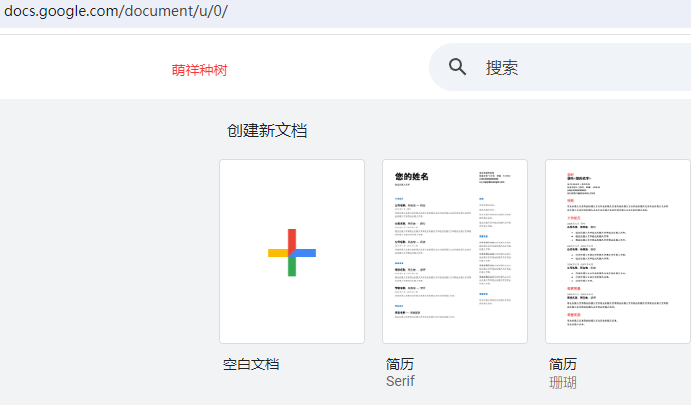Click the colorful plus icon
The height and width of the screenshot is (405, 691).
pos(292,253)
